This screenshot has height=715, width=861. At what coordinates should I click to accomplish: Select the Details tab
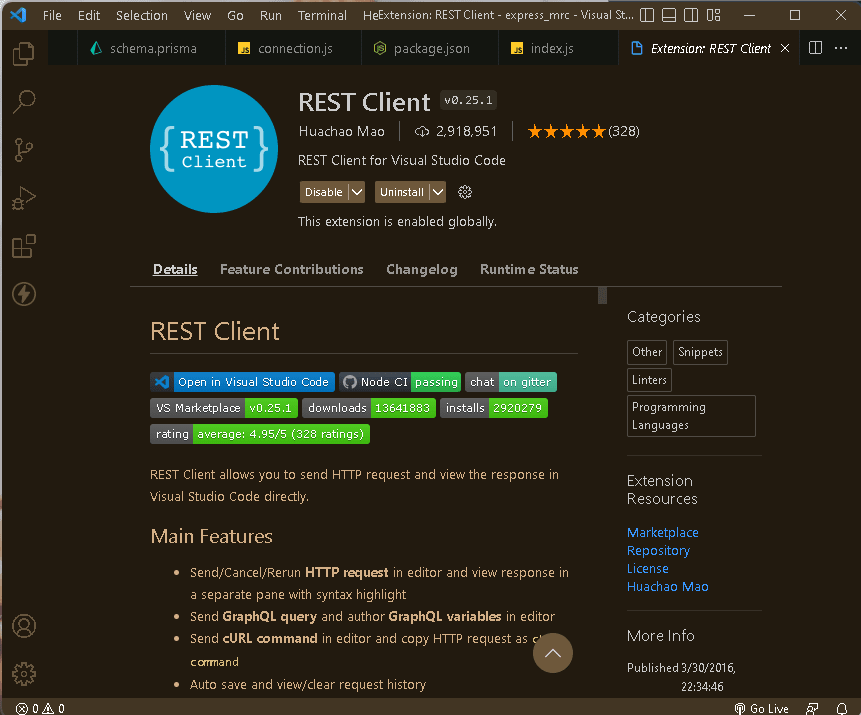click(x=175, y=269)
